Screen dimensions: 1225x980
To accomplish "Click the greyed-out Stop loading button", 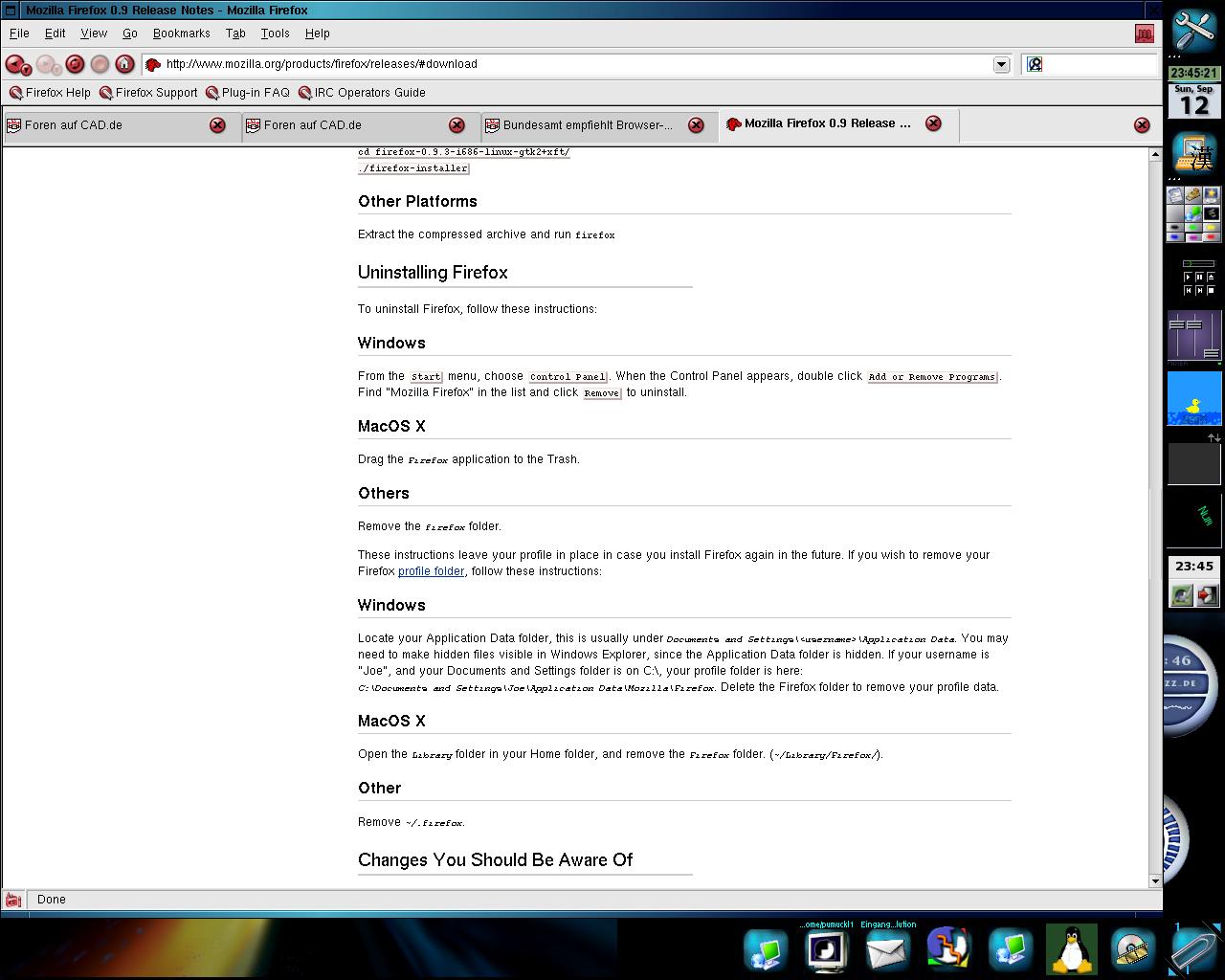I will (x=100, y=64).
